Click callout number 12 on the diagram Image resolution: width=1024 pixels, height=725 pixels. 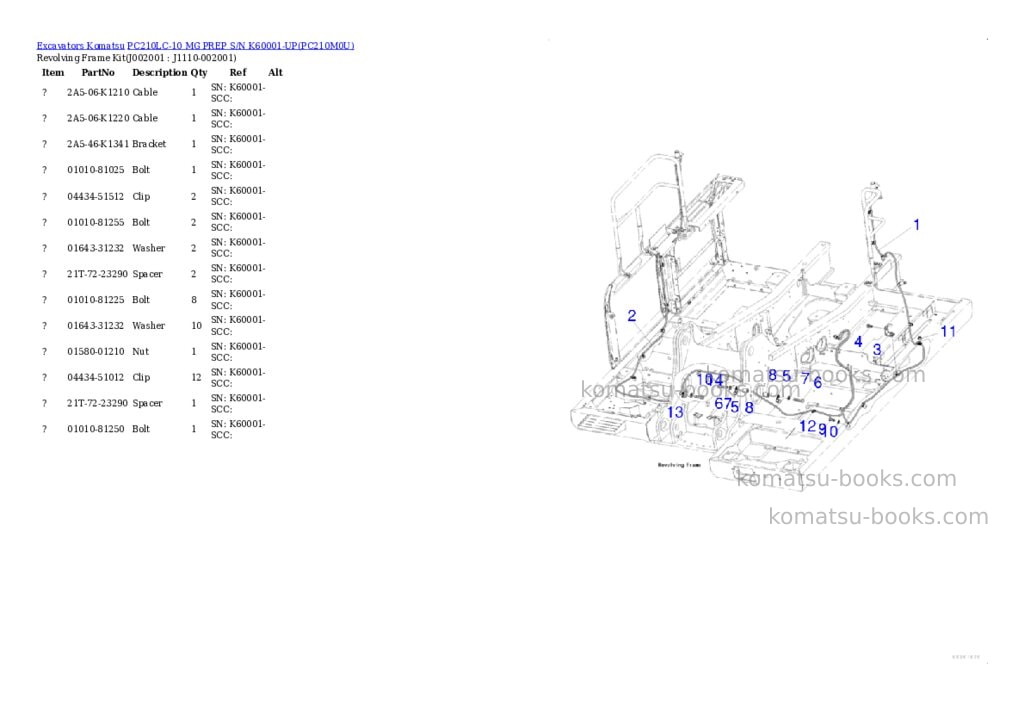coord(807,427)
